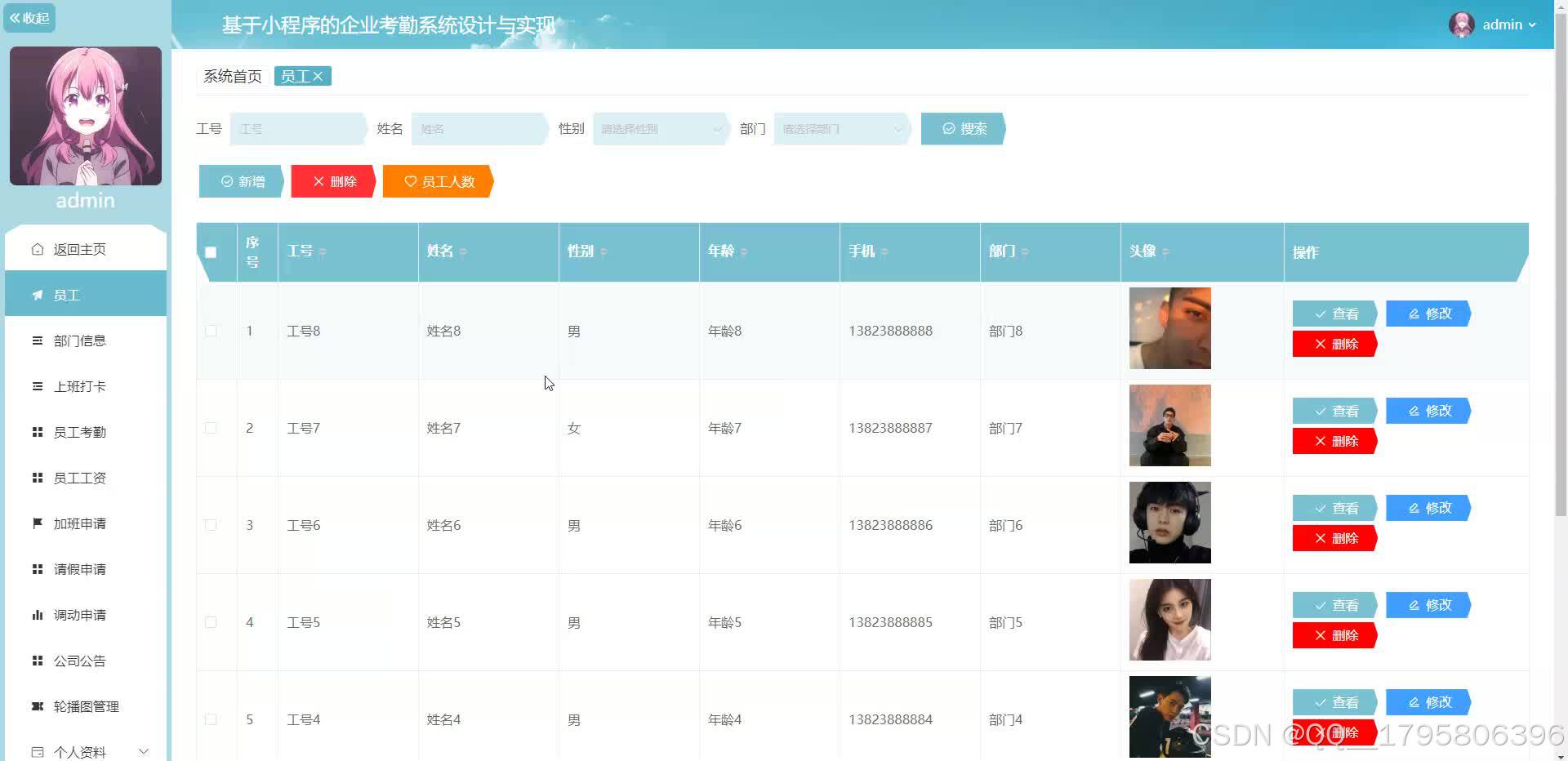This screenshot has height=761, width=1568.
Task: Click the home icon beside 返回主页
Action: (x=38, y=249)
